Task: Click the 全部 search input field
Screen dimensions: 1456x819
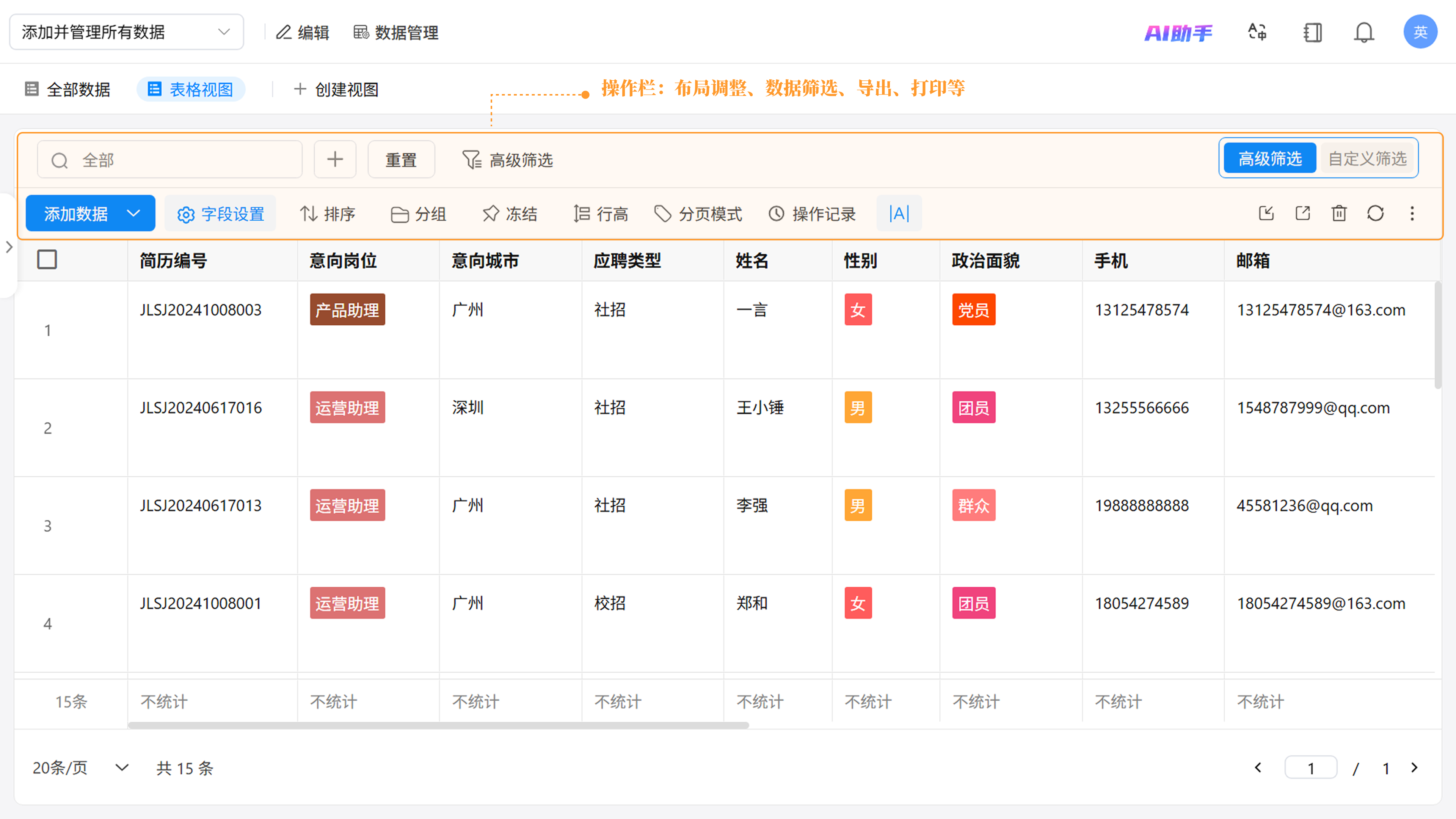Action: (169, 160)
